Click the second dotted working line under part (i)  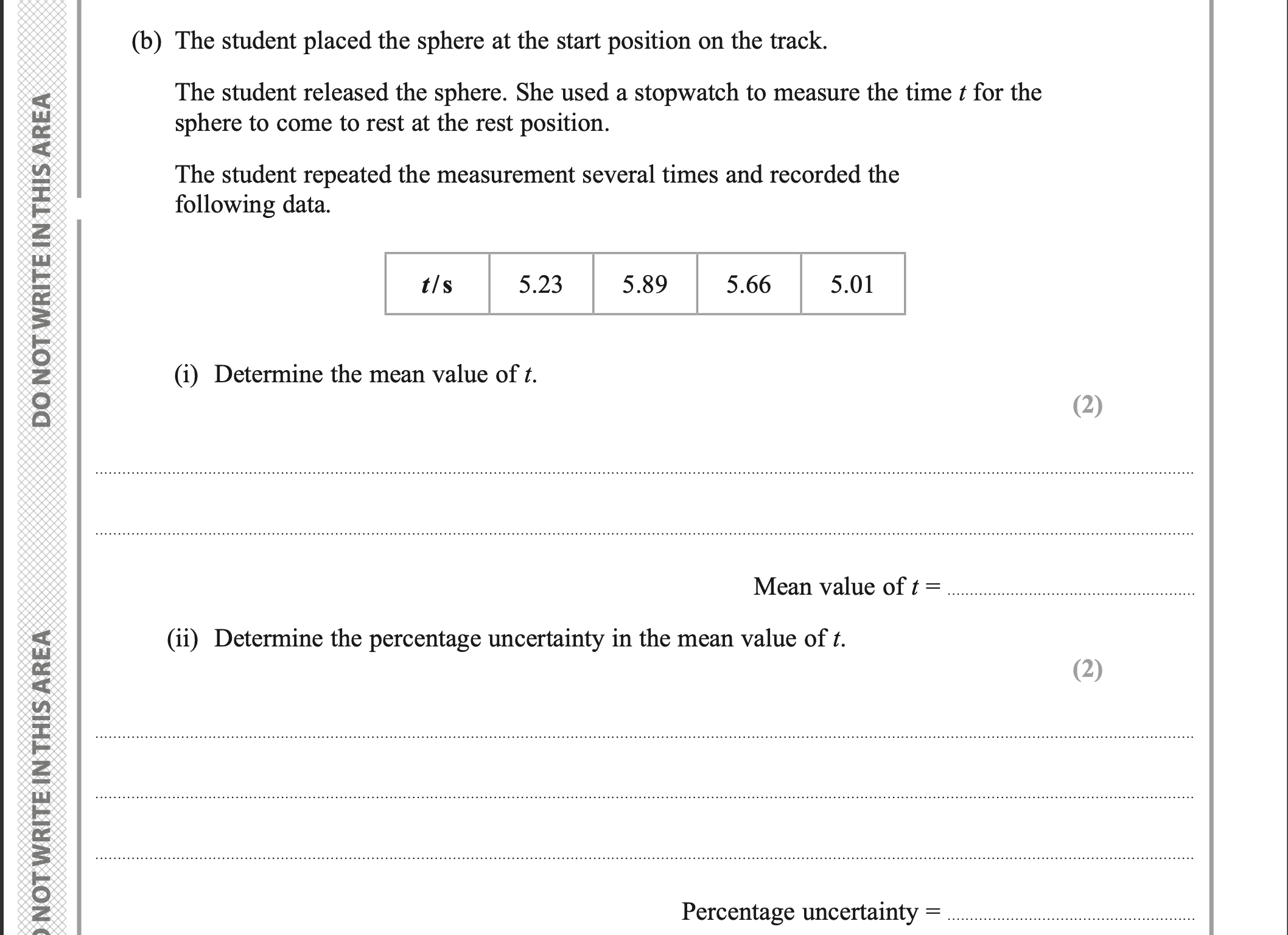point(644,534)
